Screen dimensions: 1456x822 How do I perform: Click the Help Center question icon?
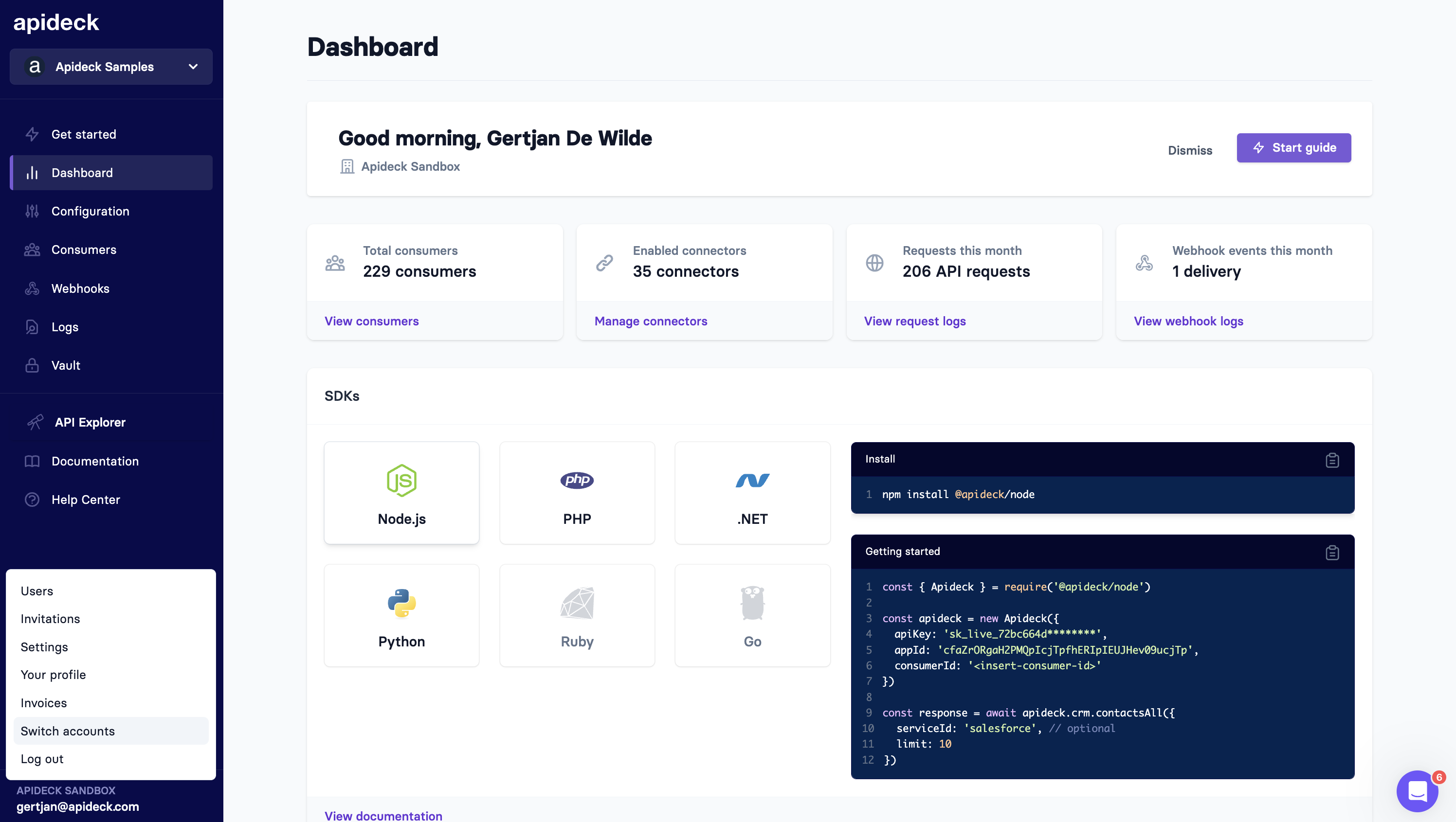click(32, 500)
